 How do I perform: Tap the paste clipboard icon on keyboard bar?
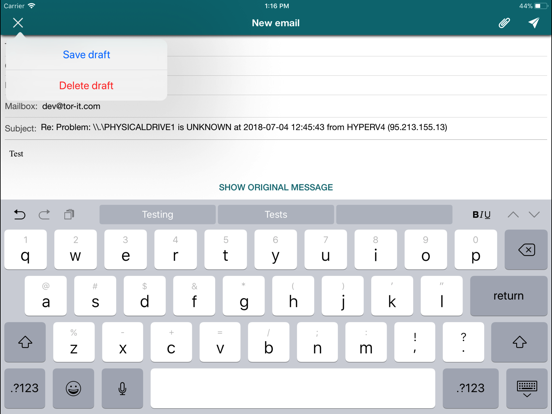[69, 214]
